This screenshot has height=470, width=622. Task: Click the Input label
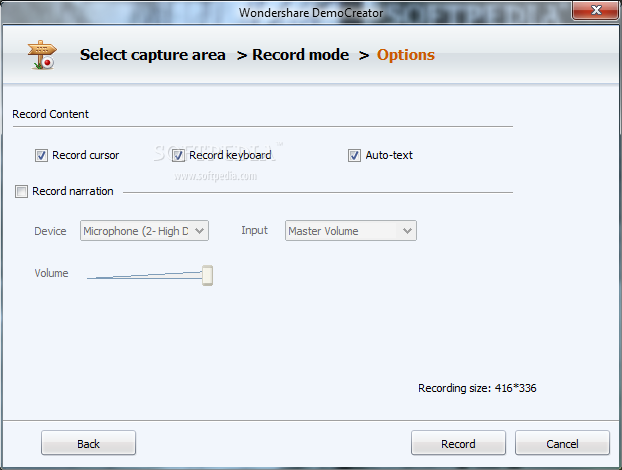(254, 230)
